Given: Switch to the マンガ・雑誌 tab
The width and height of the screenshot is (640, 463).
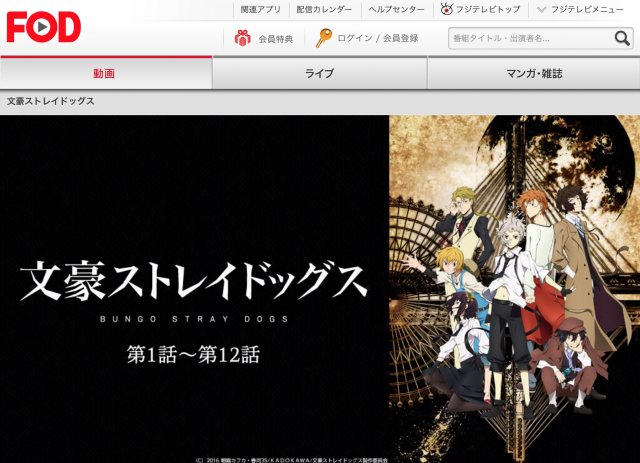Looking at the screenshot, I should click(534, 73).
